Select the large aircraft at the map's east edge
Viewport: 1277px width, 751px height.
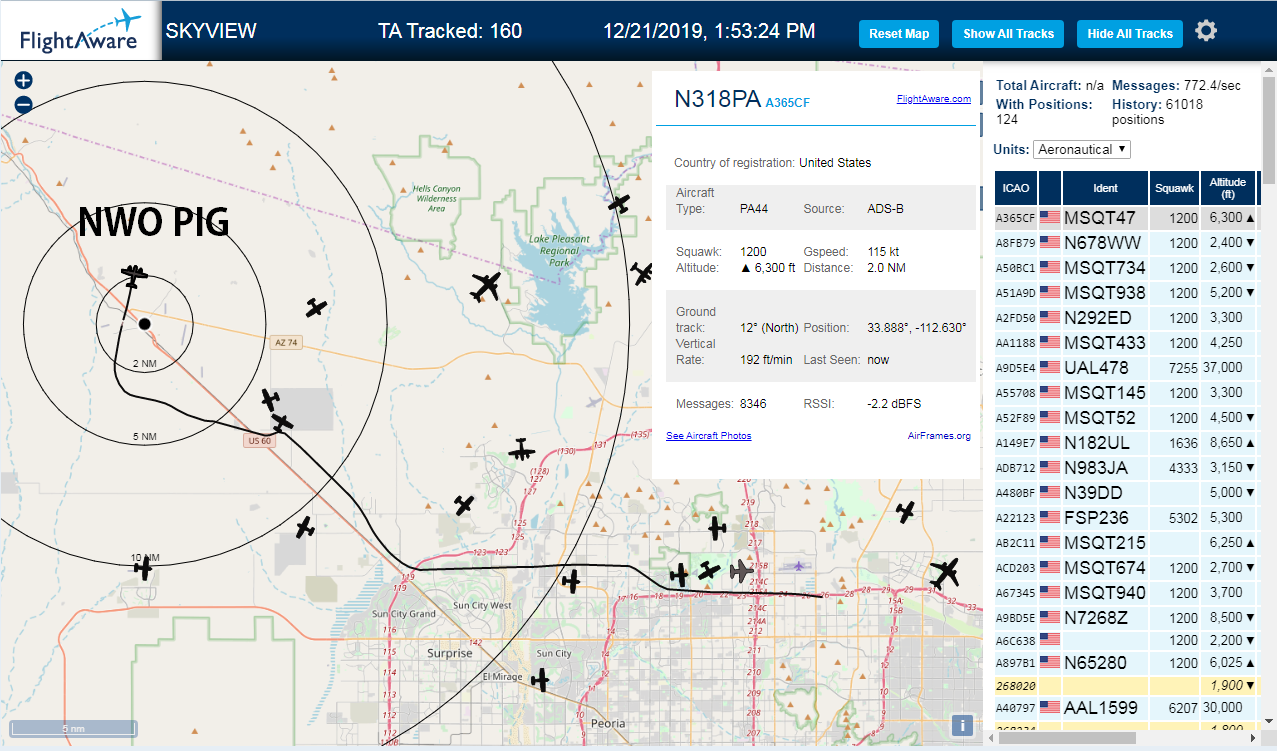(x=944, y=573)
